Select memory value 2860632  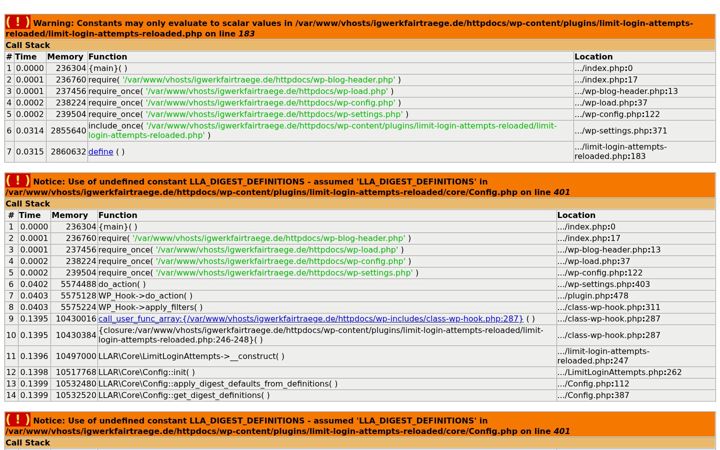click(68, 152)
